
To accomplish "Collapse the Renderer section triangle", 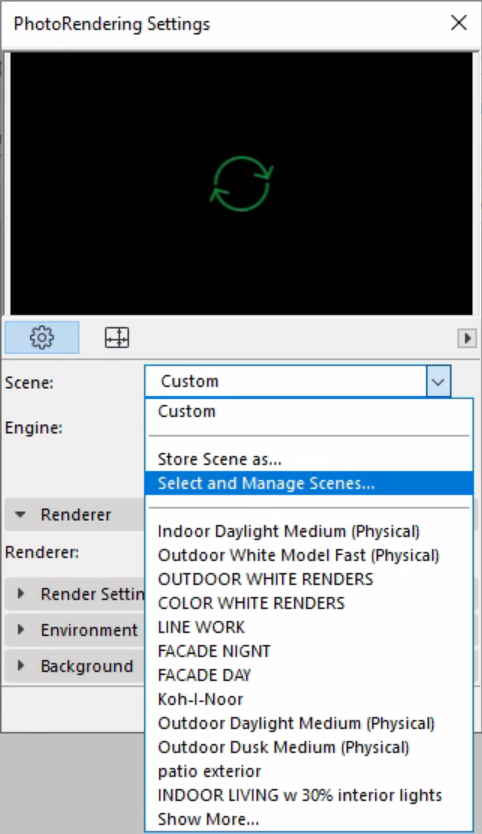I will click(x=20, y=514).
